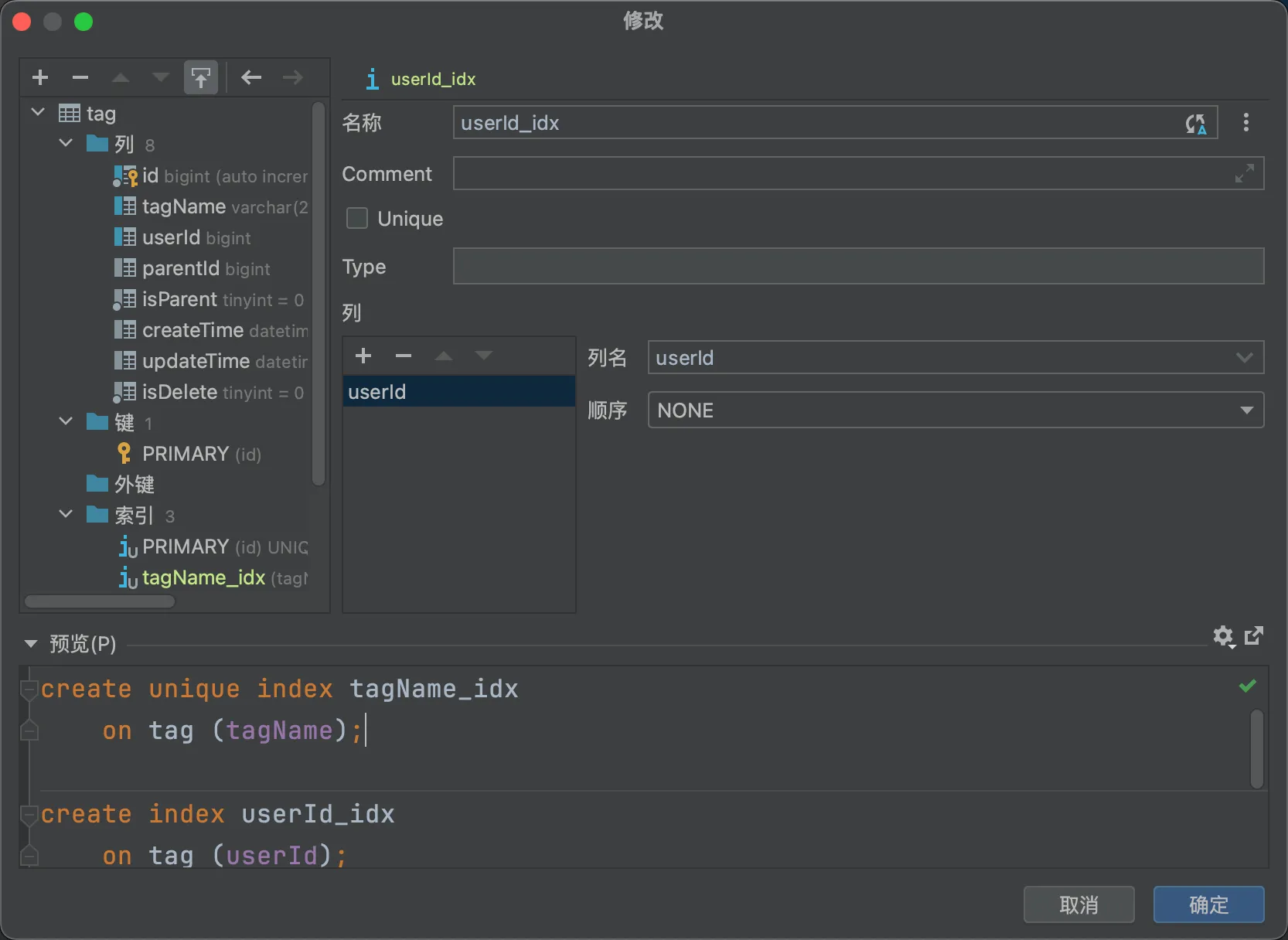Move index column down
This screenshot has width=1288, height=940.
484,356
